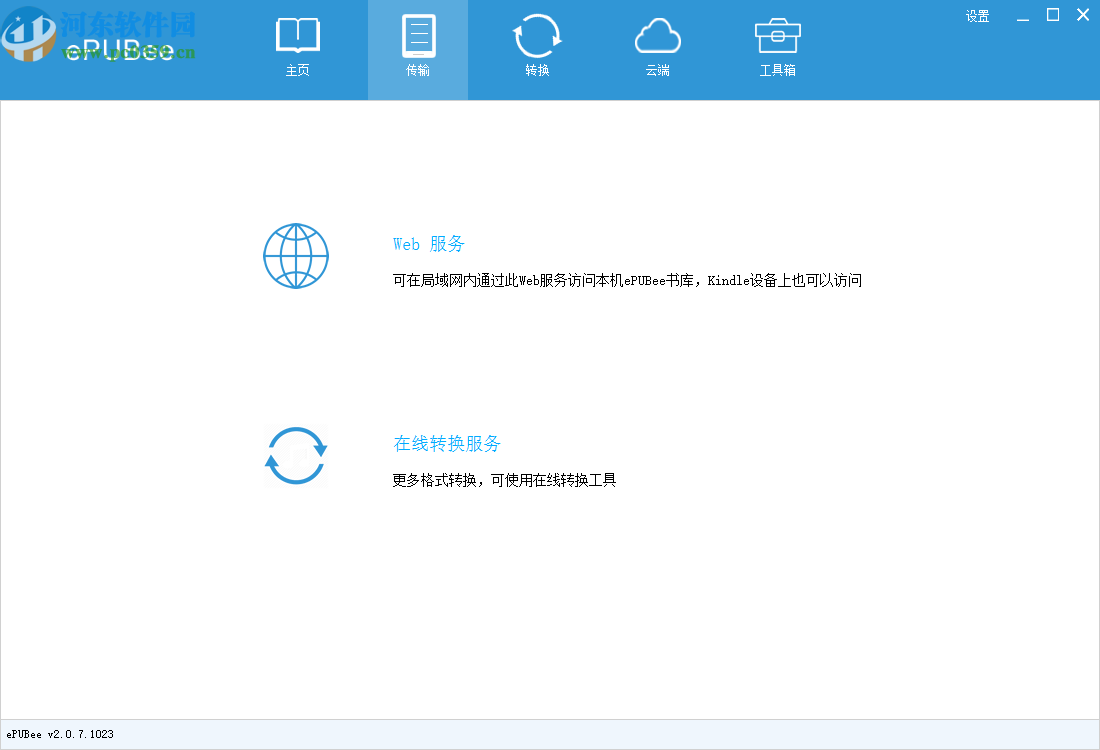Image resolution: width=1100 pixels, height=750 pixels.
Task: Click the globe icon beside Web 服务
Action: (x=295, y=256)
